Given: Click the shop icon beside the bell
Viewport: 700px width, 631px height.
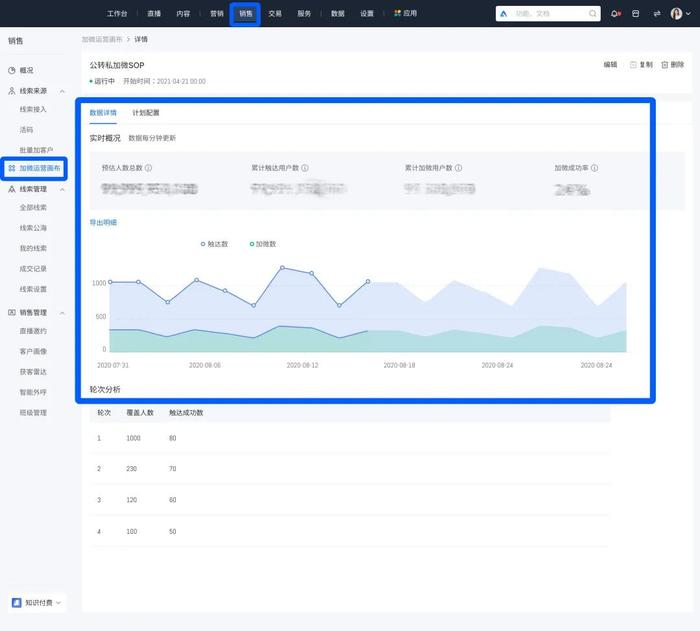Looking at the screenshot, I should [x=636, y=14].
